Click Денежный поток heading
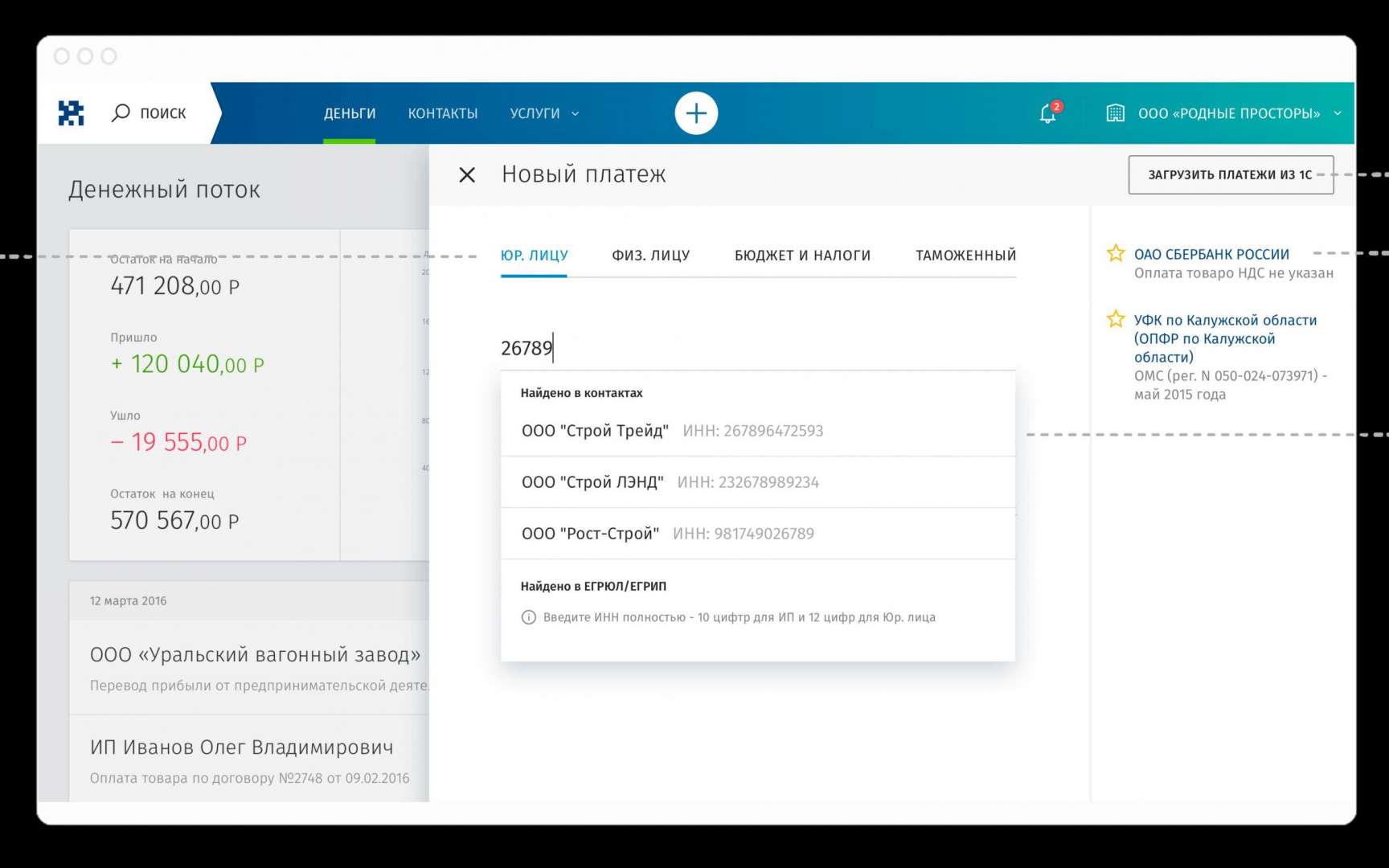The height and width of the screenshot is (868, 1389). pyautogui.click(x=164, y=190)
